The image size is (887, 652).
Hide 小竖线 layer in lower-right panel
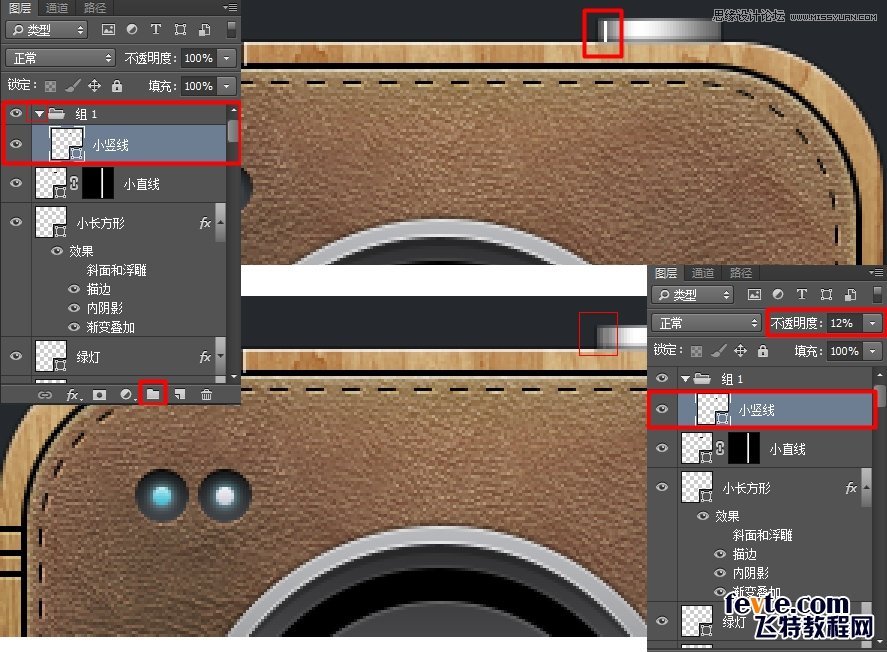[662, 409]
